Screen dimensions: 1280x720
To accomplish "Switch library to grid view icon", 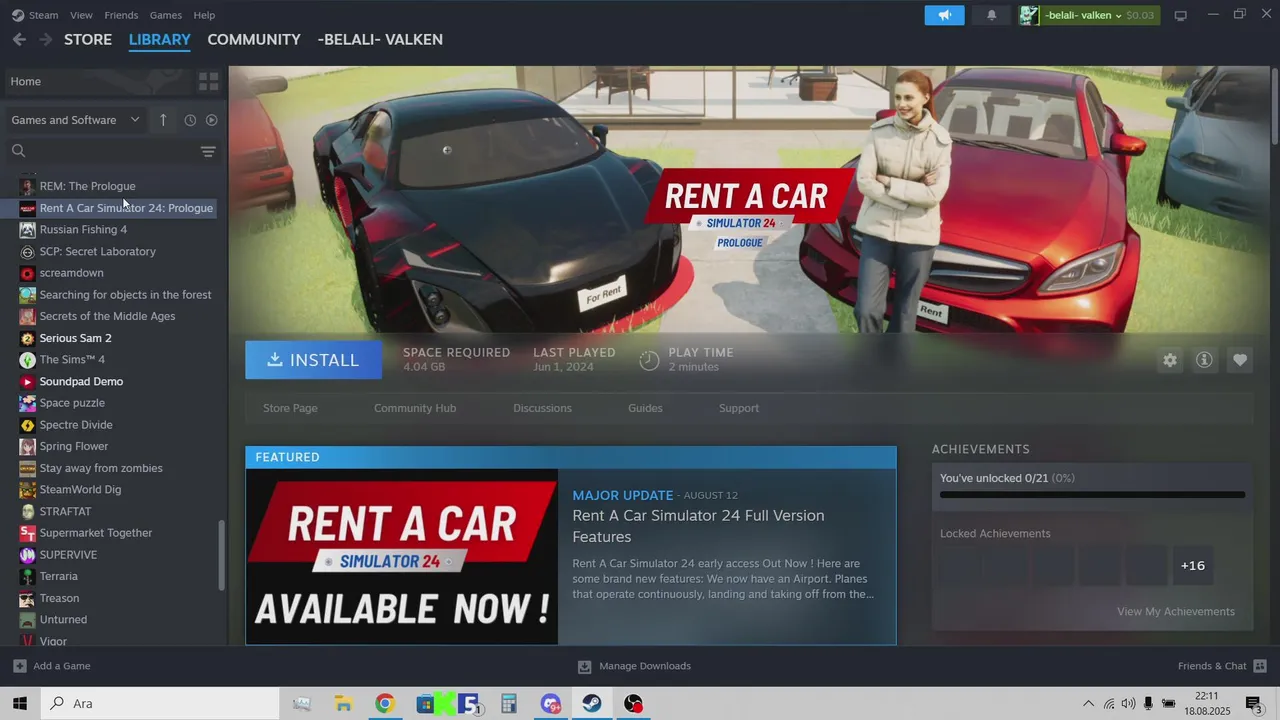I will pyautogui.click(x=208, y=81).
